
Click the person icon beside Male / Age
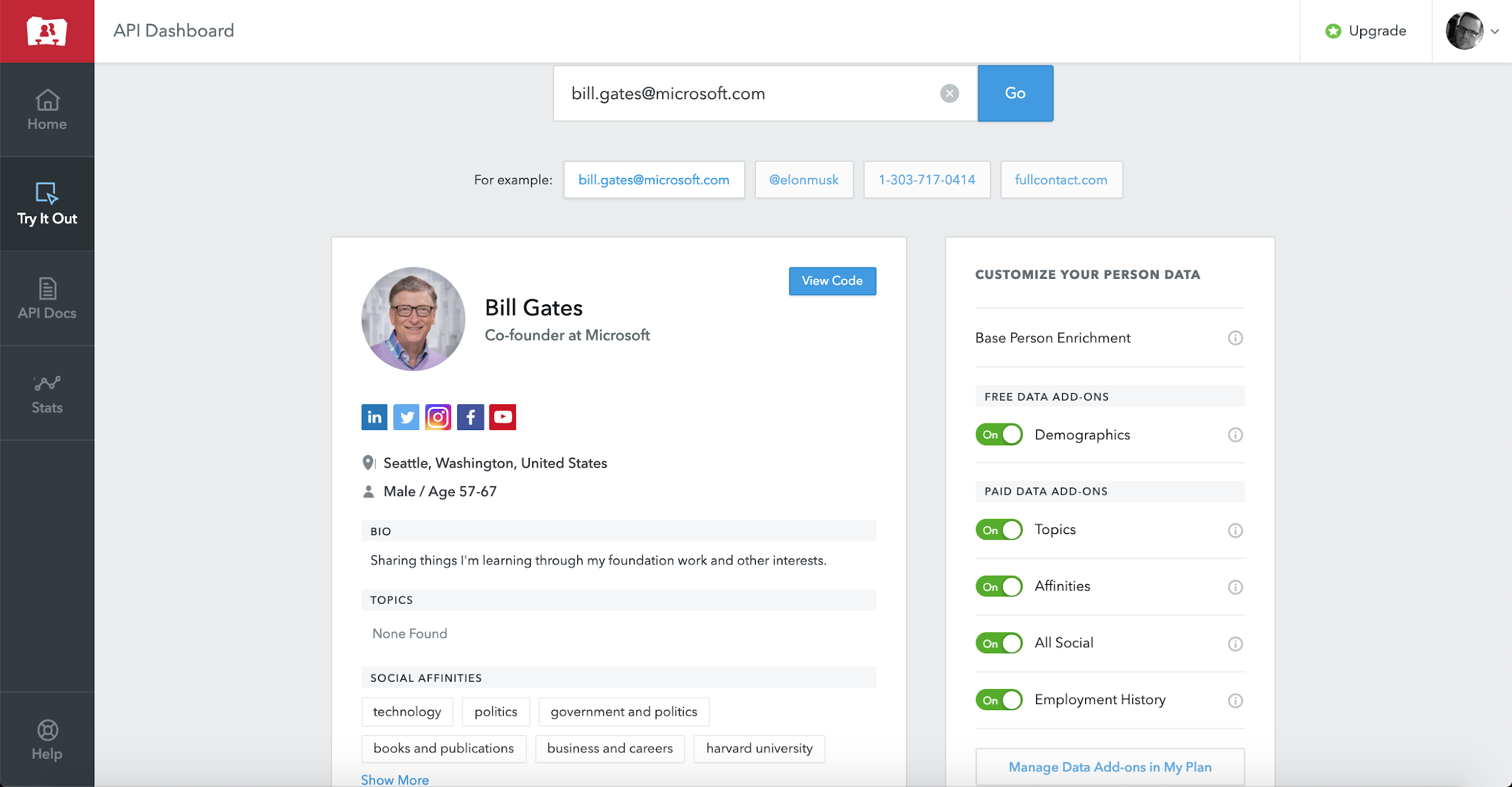pyautogui.click(x=368, y=491)
